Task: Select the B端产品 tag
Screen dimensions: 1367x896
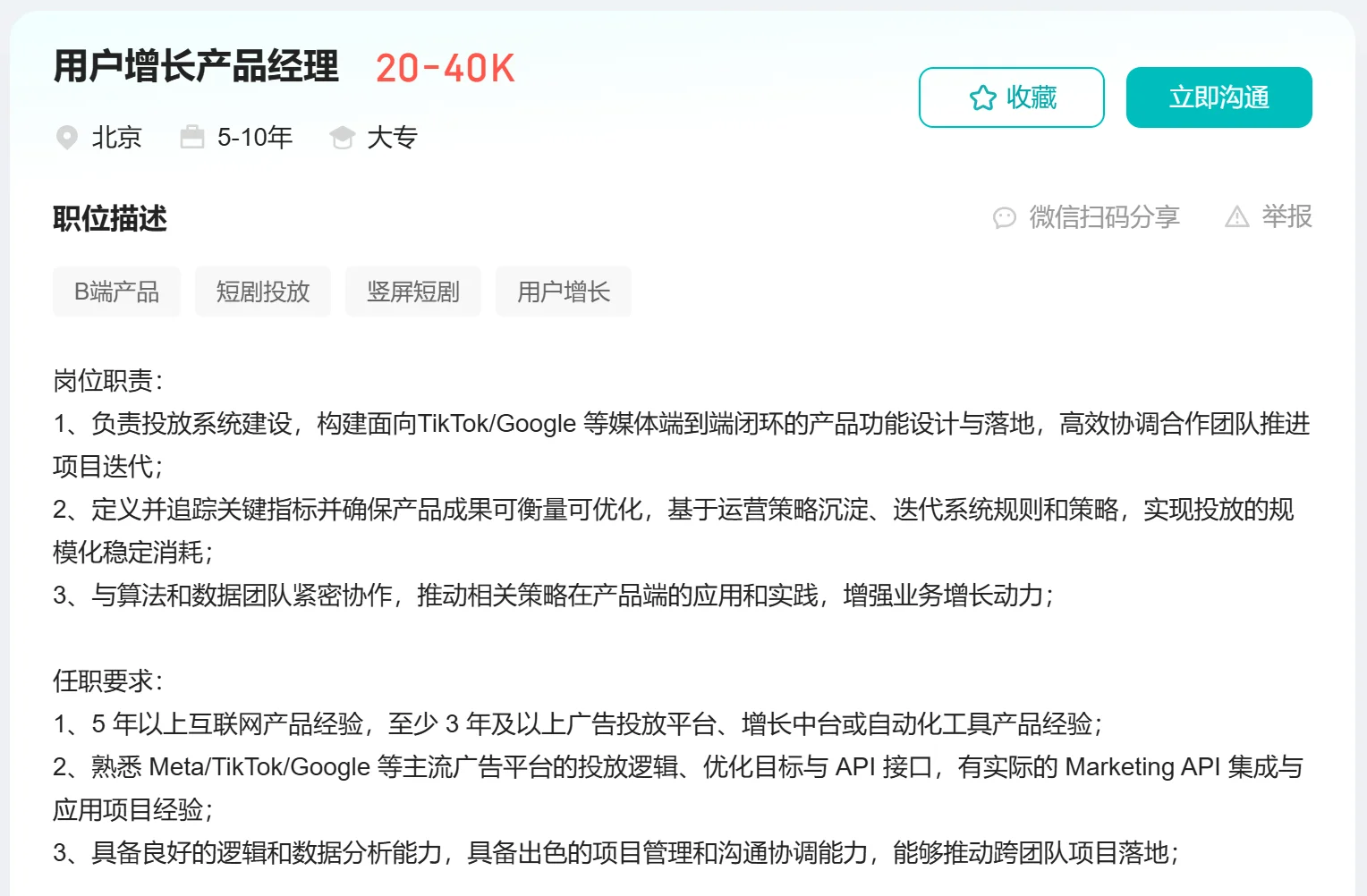Action: (x=116, y=292)
